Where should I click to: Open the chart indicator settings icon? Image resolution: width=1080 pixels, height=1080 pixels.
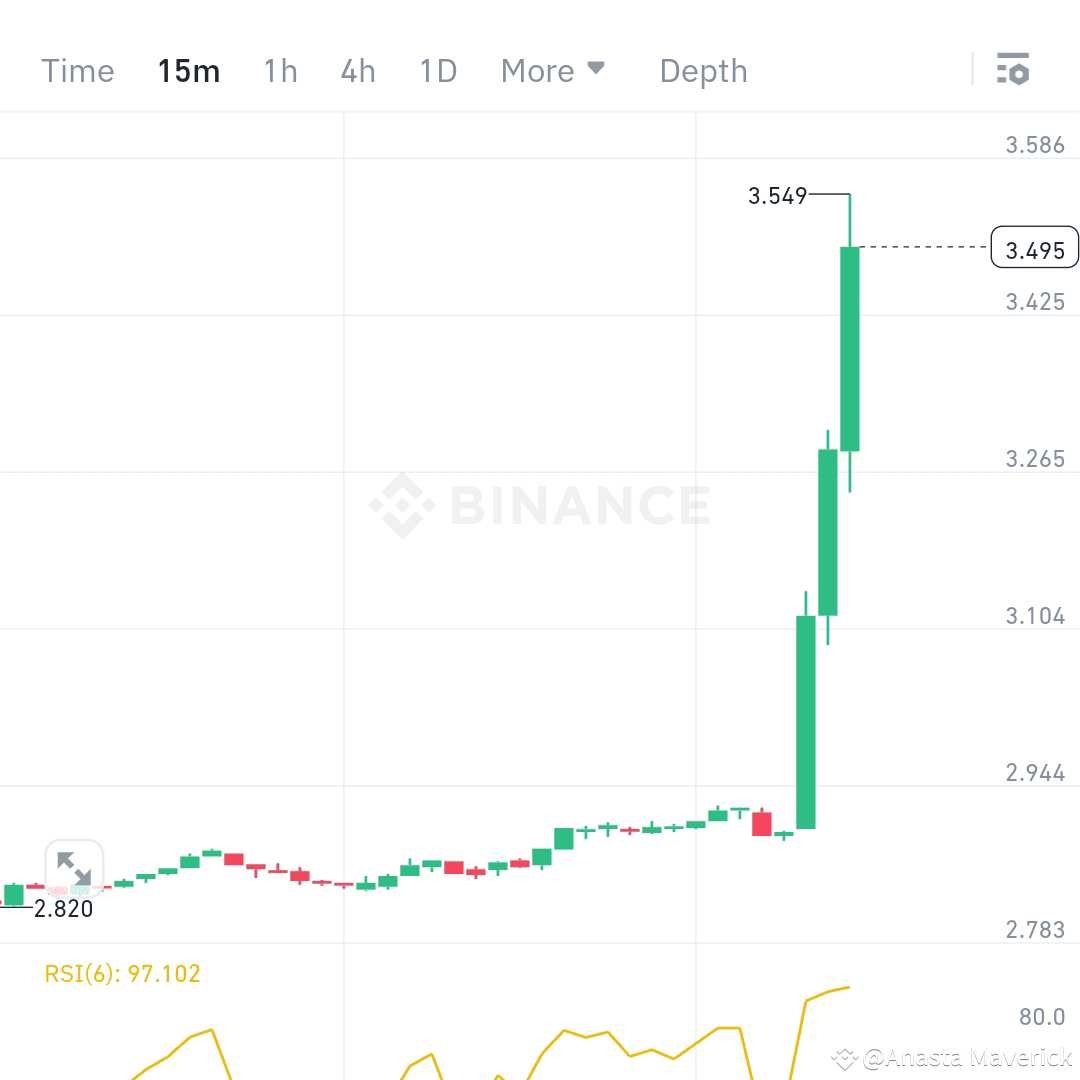(x=1014, y=70)
